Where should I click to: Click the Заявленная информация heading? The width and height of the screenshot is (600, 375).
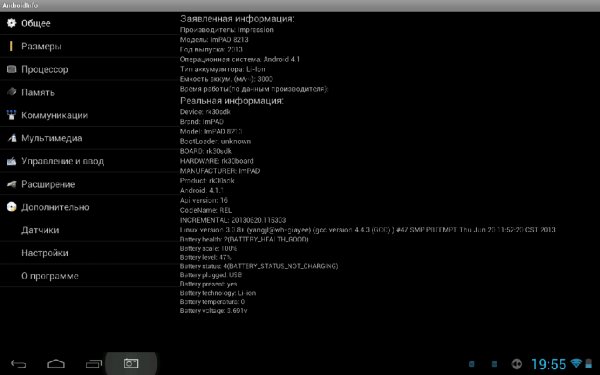(x=237, y=18)
